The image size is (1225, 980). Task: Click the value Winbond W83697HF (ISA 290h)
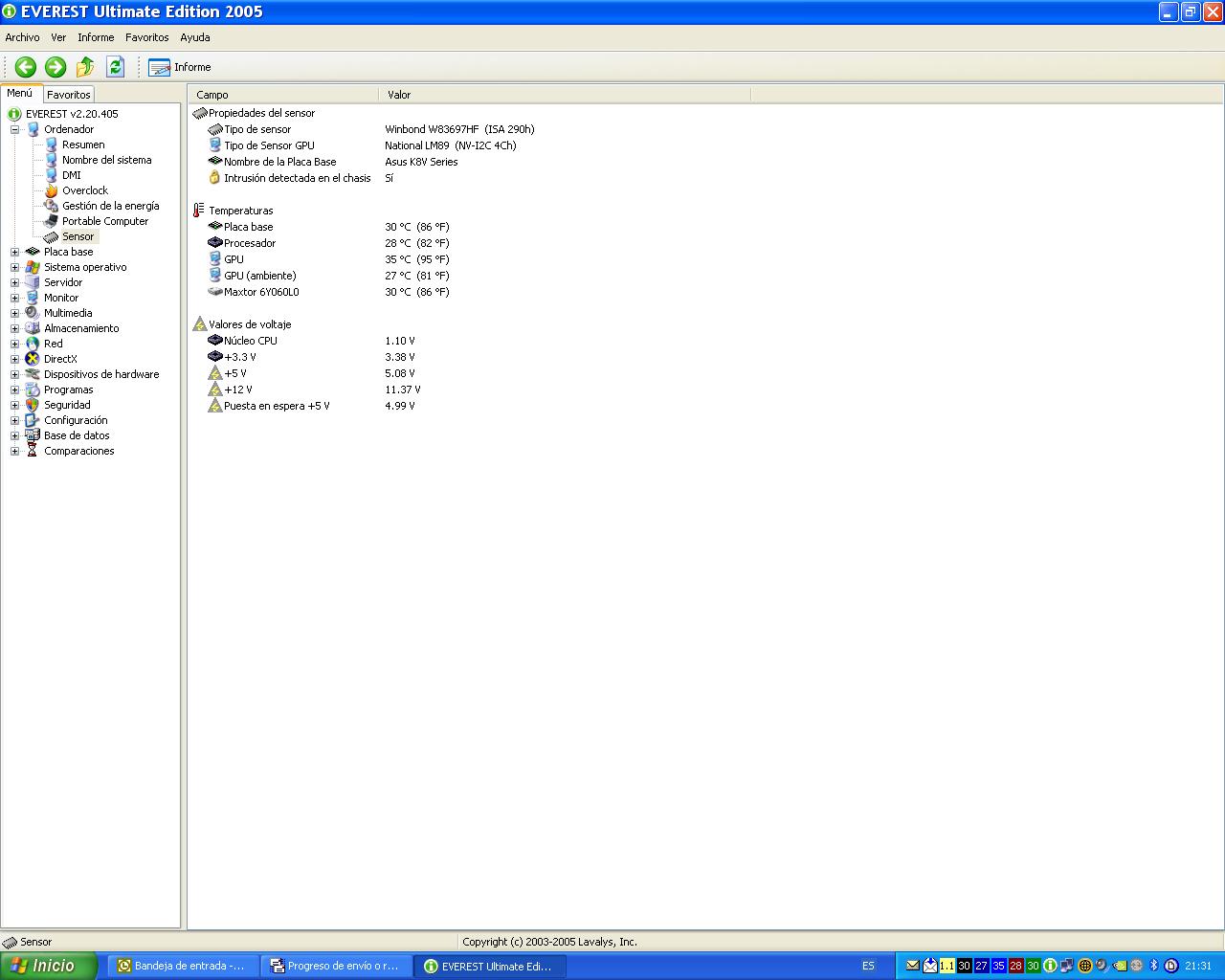[x=459, y=129]
